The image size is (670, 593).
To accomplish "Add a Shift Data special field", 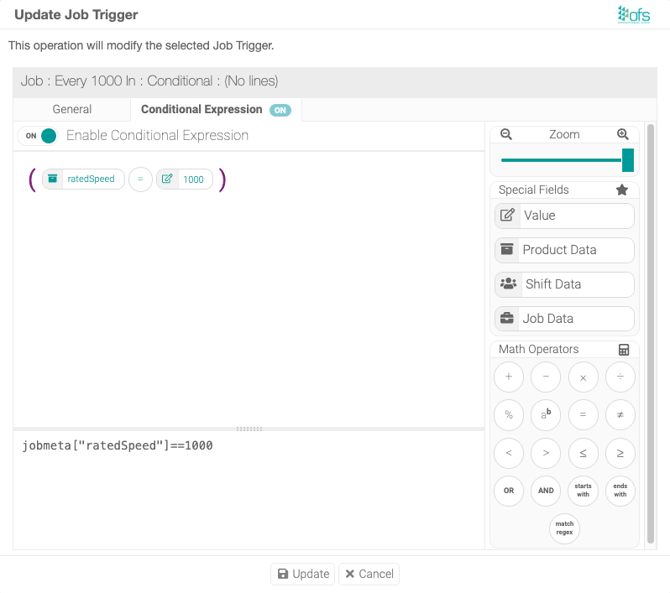I will [x=565, y=284].
